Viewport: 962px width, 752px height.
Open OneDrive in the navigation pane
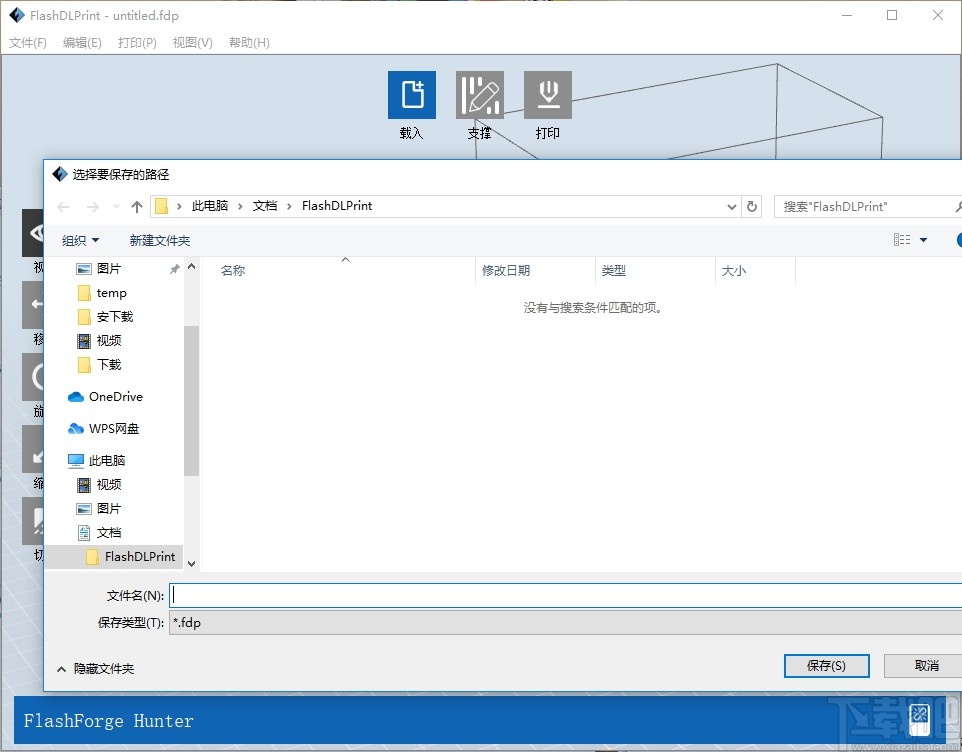[x=110, y=396]
